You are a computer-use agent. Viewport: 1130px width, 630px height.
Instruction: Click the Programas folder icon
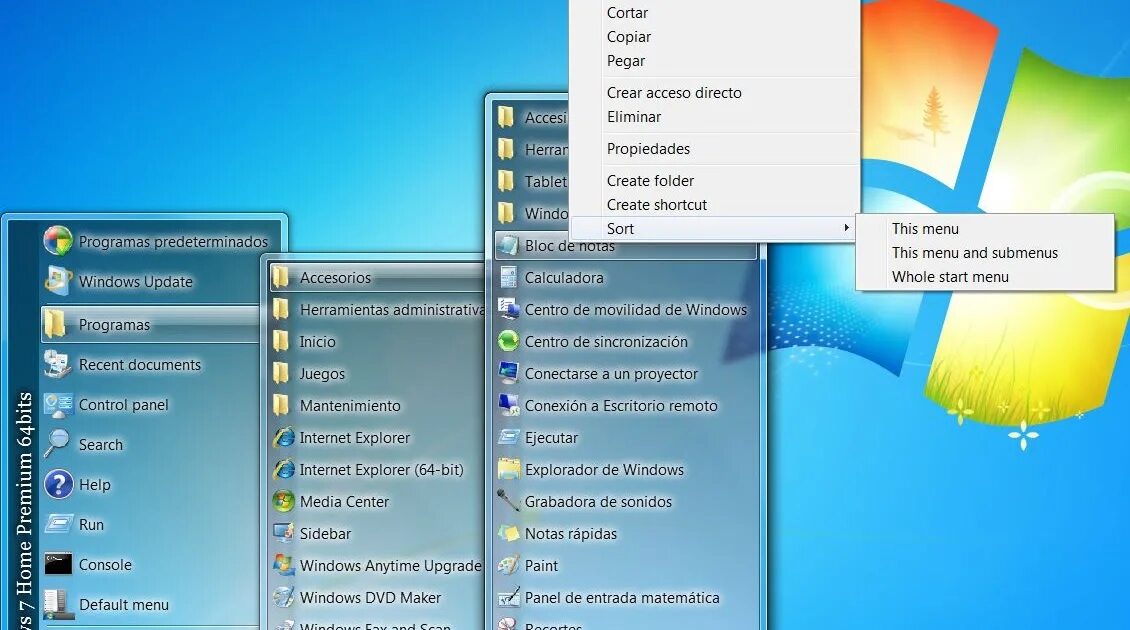[x=56, y=324]
